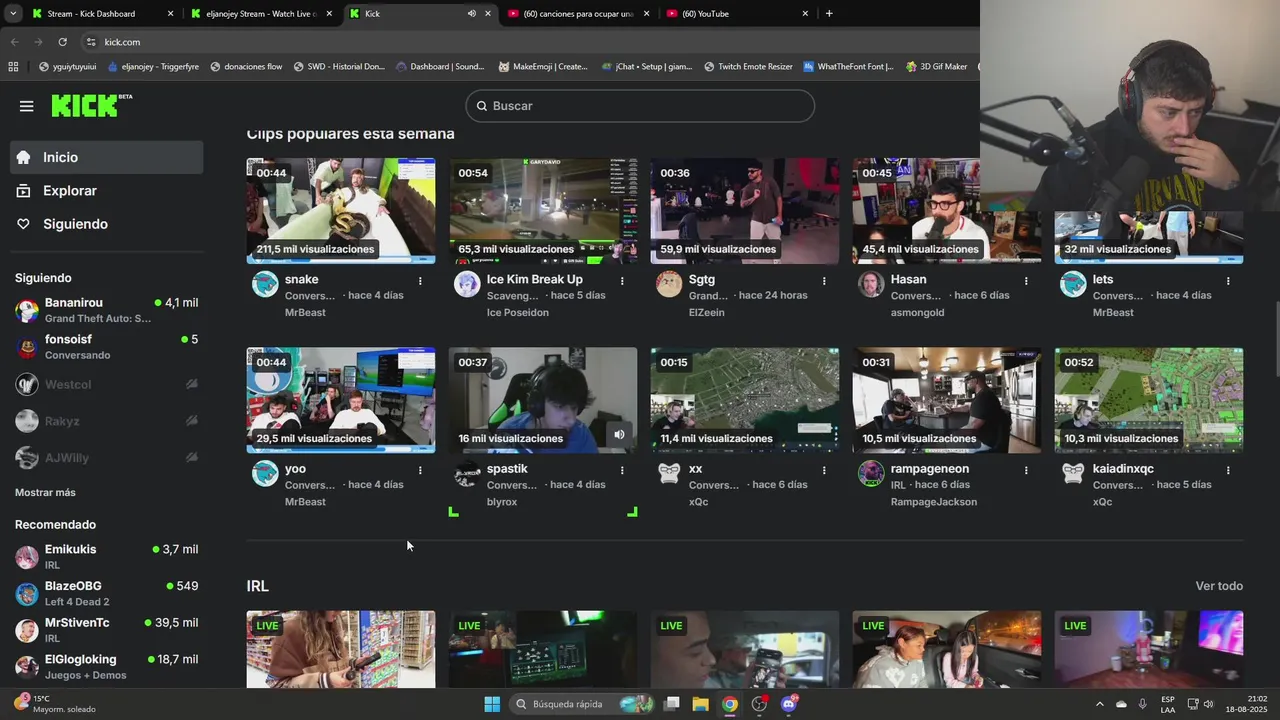Open the hamburger sidebar menu
This screenshot has width=1280, height=720.
26,106
